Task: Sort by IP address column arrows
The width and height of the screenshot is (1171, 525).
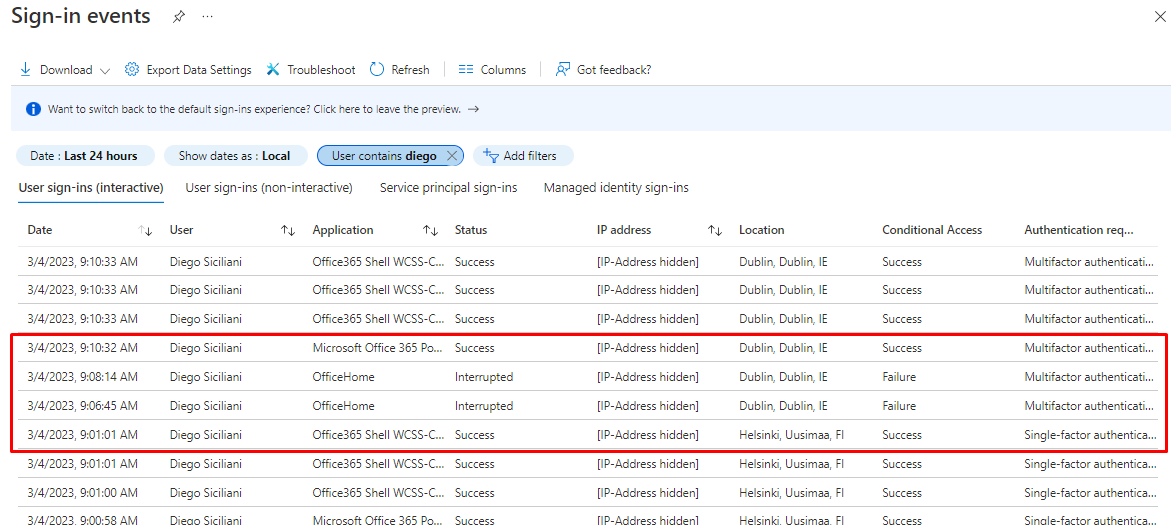Action: (x=714, y=231)
